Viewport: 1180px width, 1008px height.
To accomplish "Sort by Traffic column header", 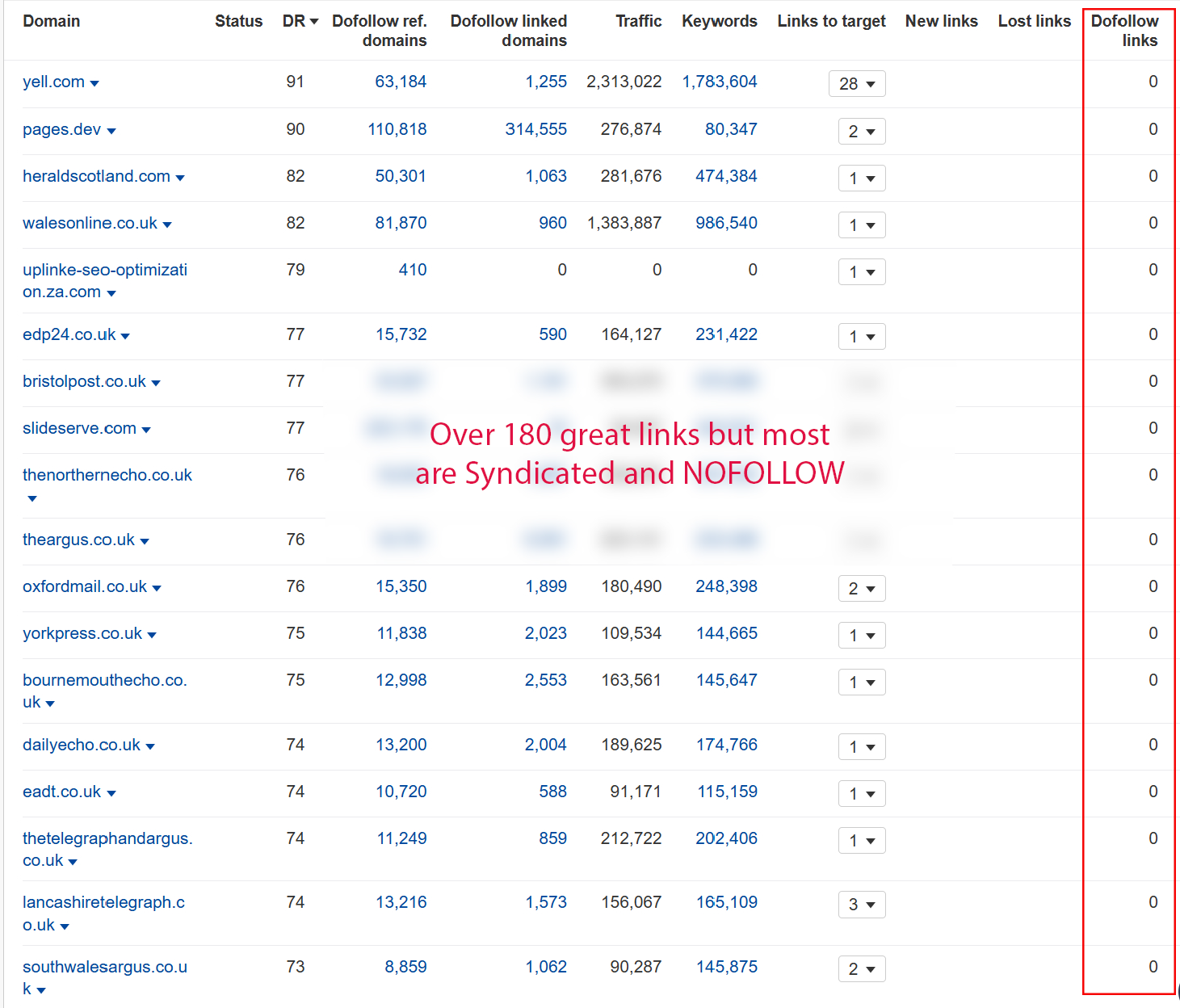I will pos(639,21).
